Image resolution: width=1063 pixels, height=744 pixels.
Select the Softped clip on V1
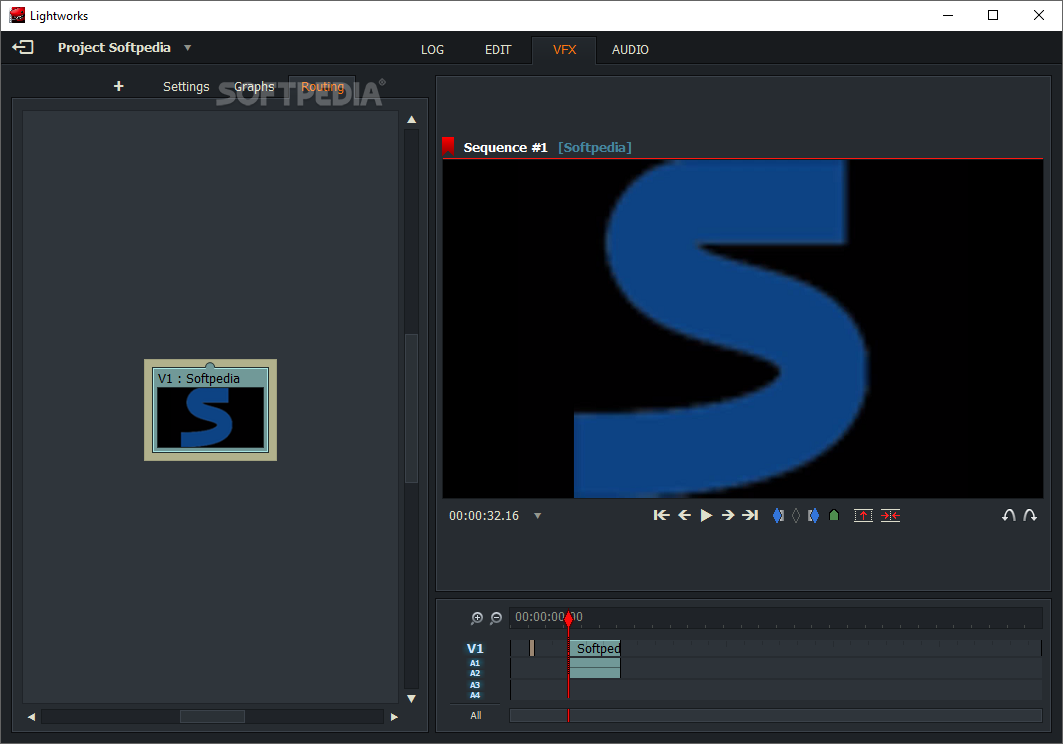(595, 648)
